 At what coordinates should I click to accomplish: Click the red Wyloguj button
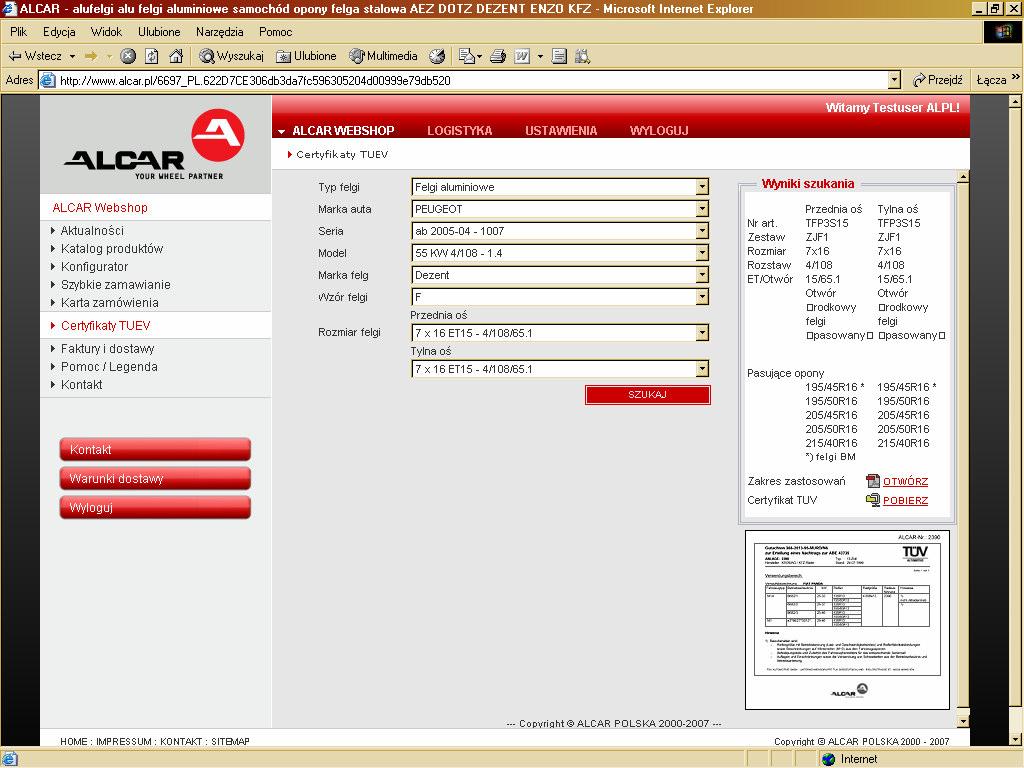pos(155,507)
